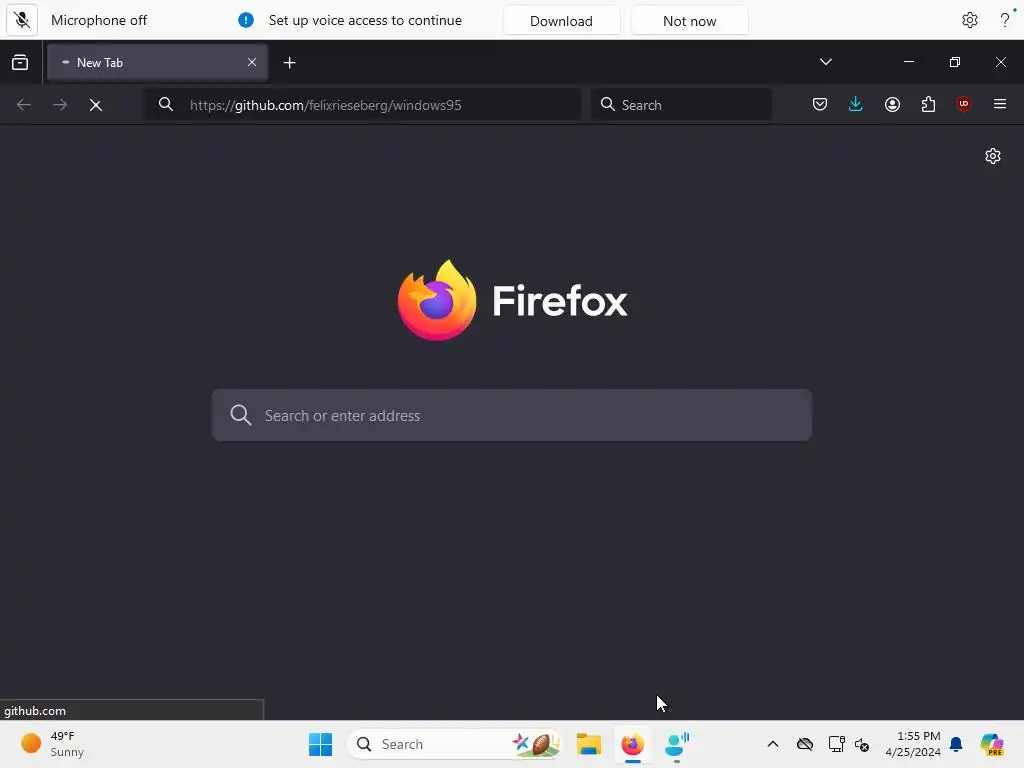Open the notifications bell icon

[956, 744]
